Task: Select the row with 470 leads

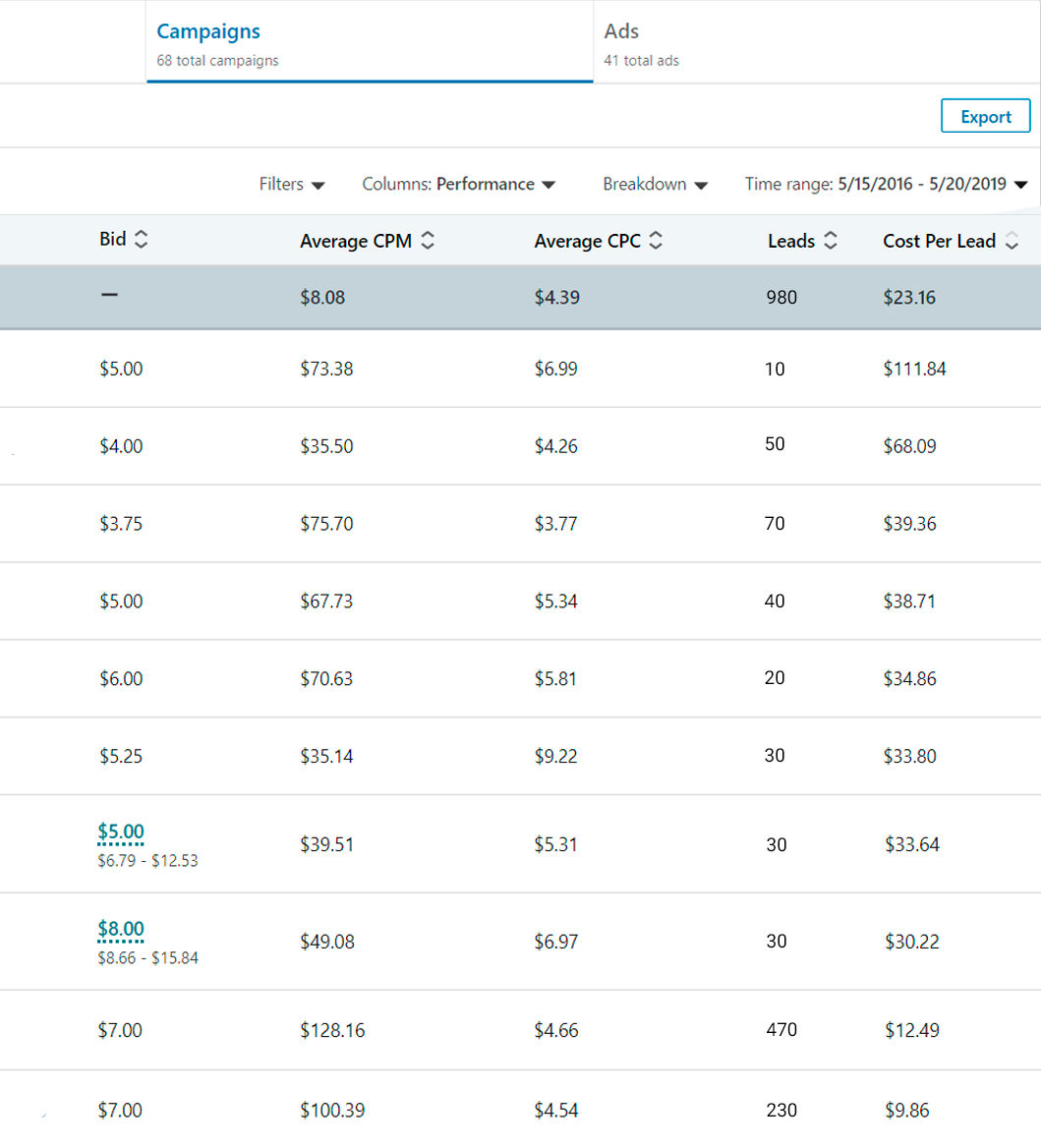Action: pos(521,1030)
